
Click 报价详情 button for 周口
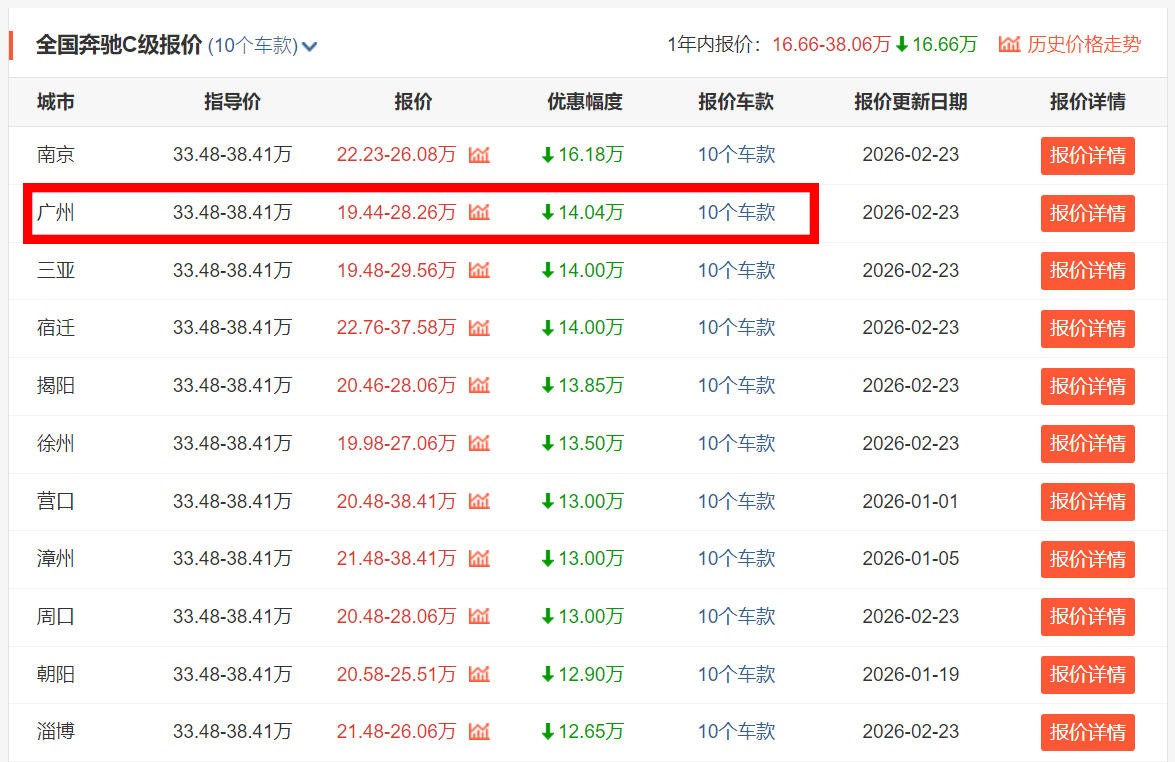click(x=1087, y=617)
